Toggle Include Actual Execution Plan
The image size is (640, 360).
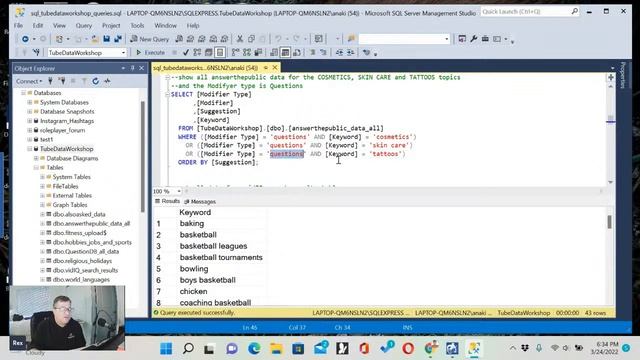[236, 53]
